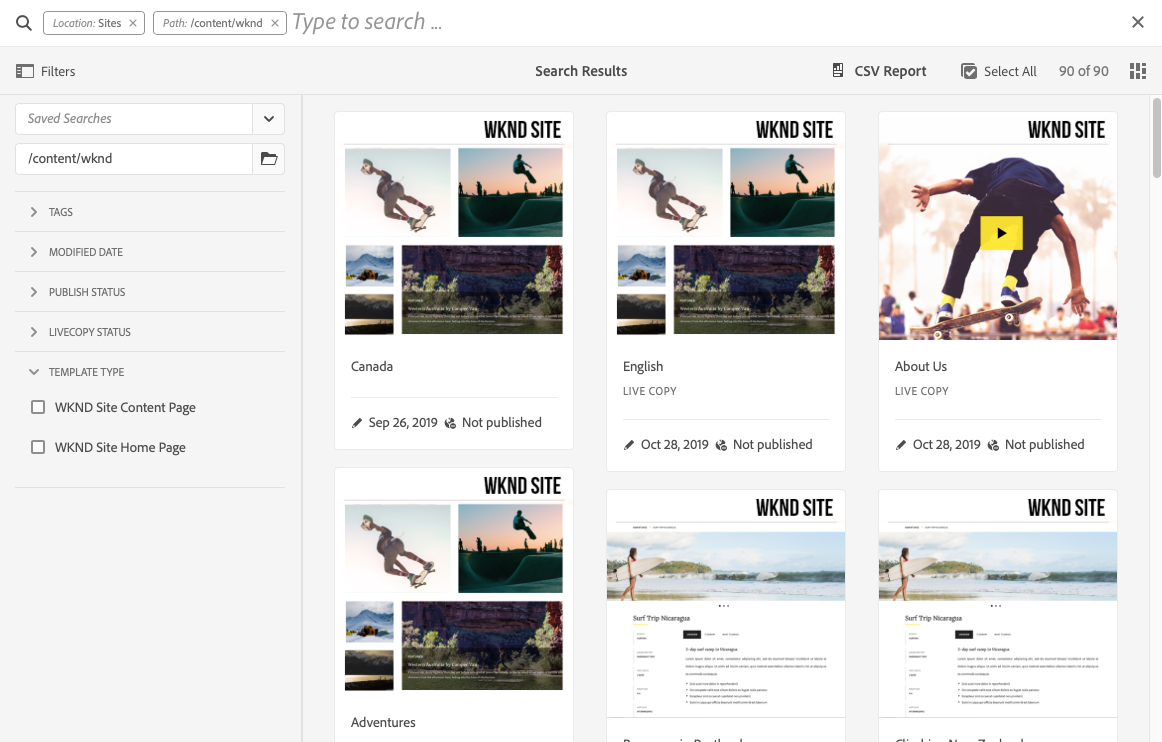Click the Select All label
The image size is (1162, 742).
pos(1010,71)
